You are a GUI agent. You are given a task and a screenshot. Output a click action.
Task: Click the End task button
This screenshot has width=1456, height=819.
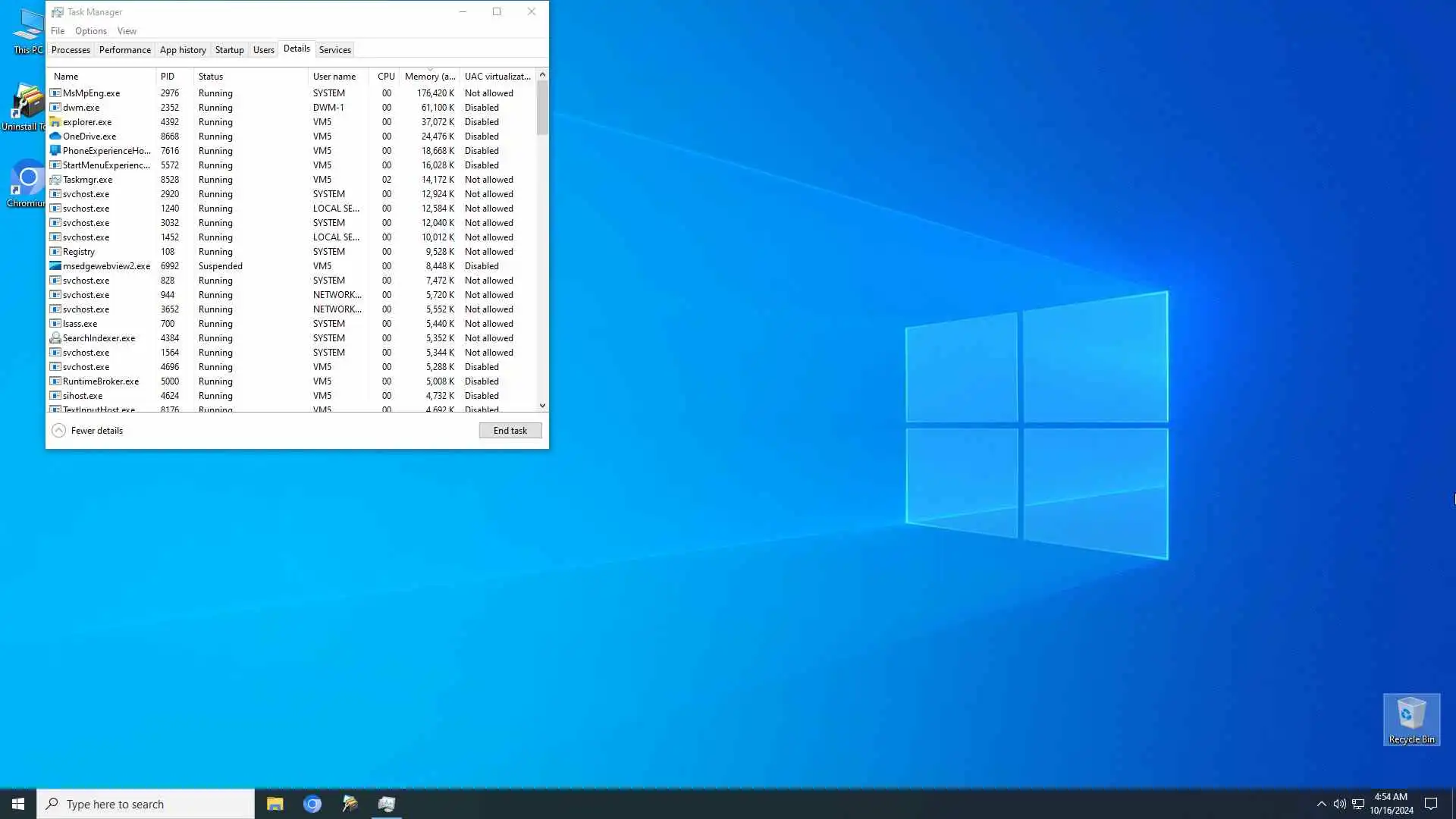click(510, 431)
